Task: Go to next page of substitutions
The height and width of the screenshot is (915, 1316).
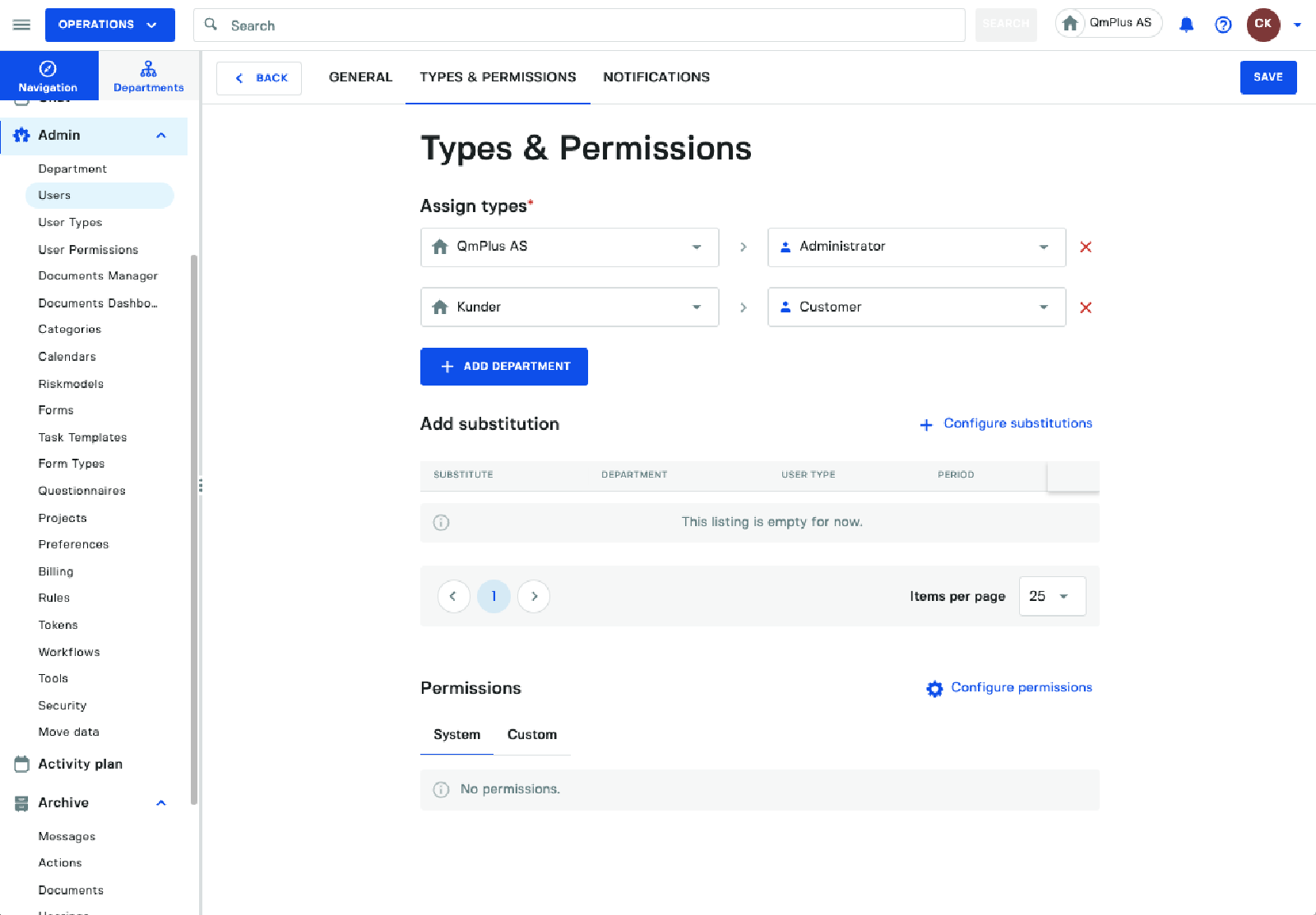Action: [x=534, y=597]
